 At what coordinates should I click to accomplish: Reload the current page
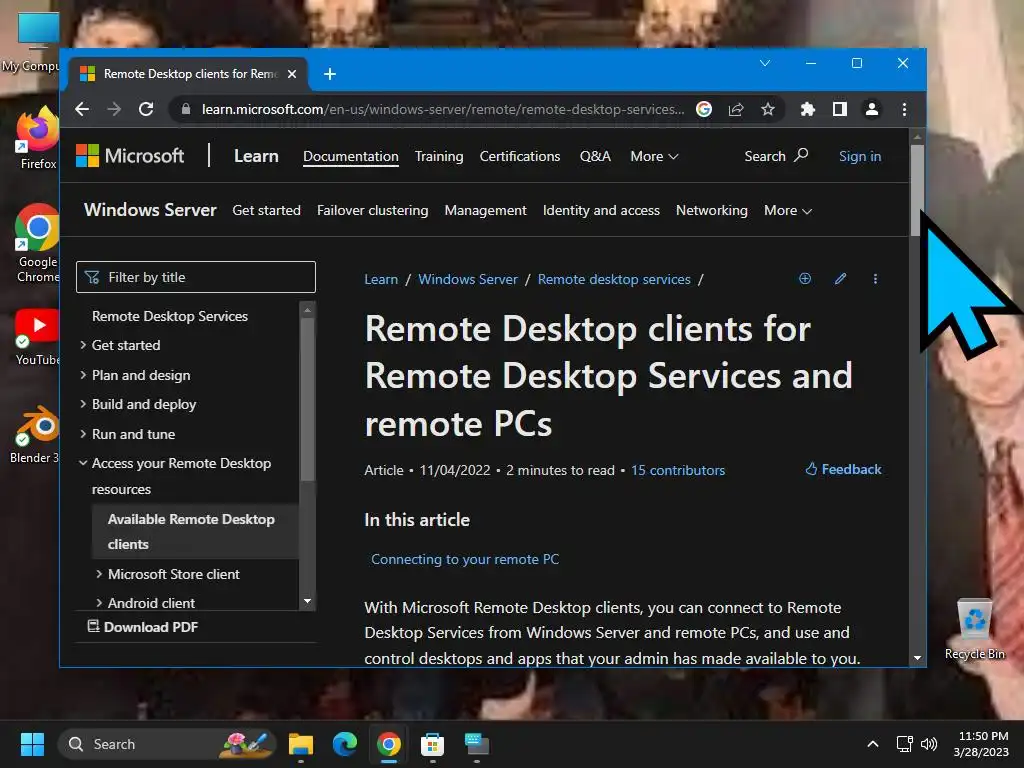click(146, 109)
